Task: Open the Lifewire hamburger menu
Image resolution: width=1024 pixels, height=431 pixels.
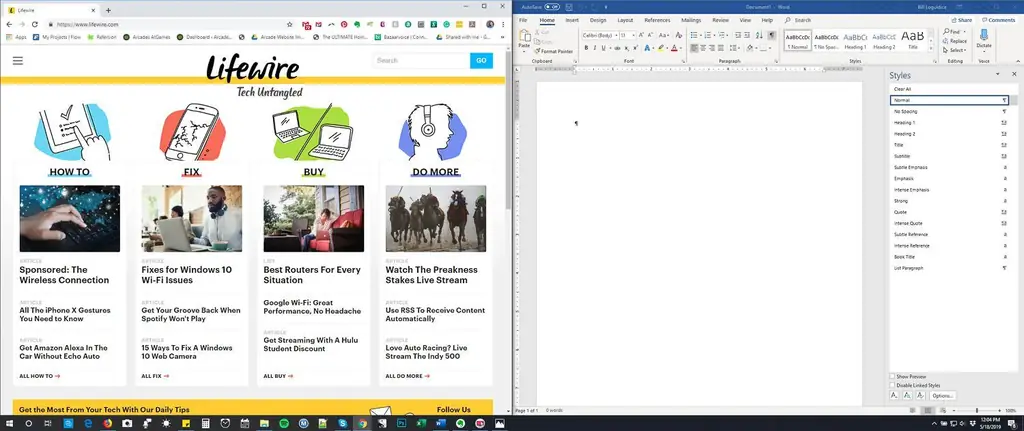Action: click(18, 61)
